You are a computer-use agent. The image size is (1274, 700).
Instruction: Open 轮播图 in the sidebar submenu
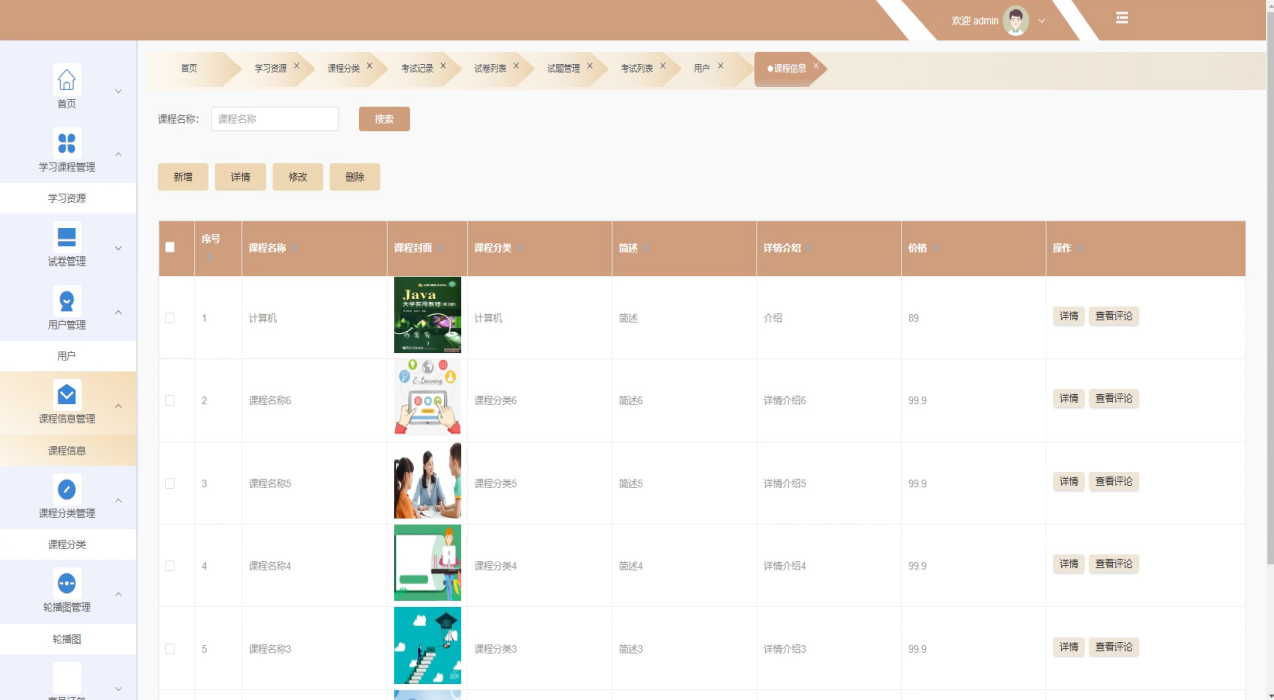pyautogui.click(x=67, y=639)
